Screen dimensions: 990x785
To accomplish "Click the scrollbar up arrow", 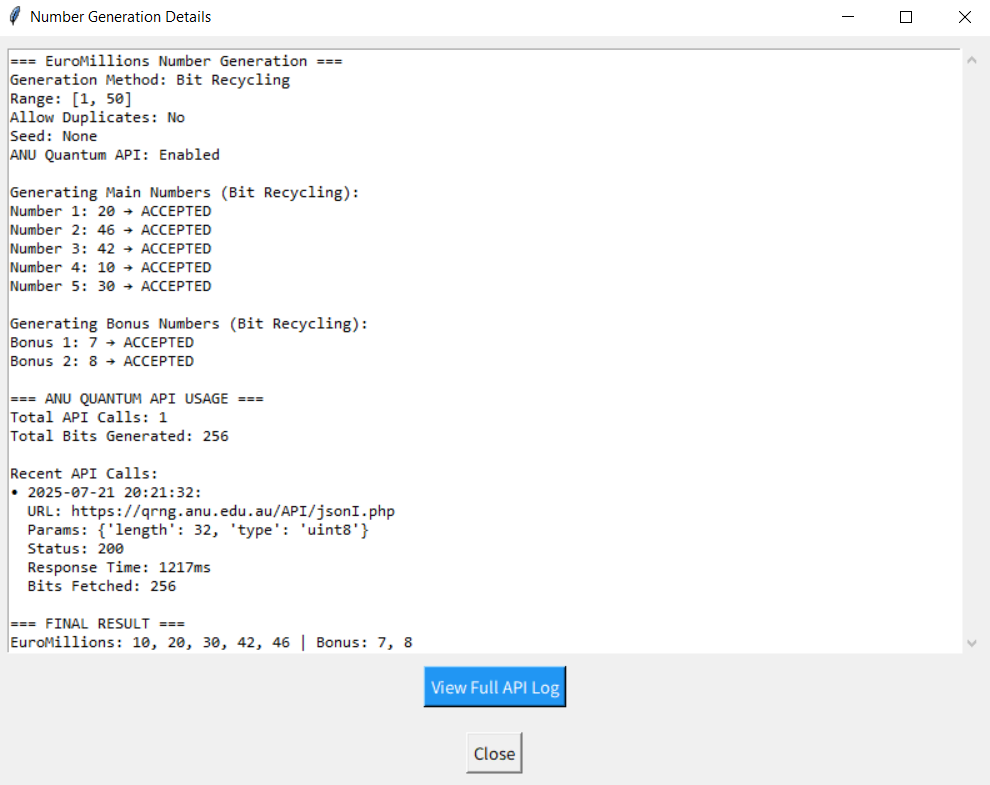I will point(972,61).
